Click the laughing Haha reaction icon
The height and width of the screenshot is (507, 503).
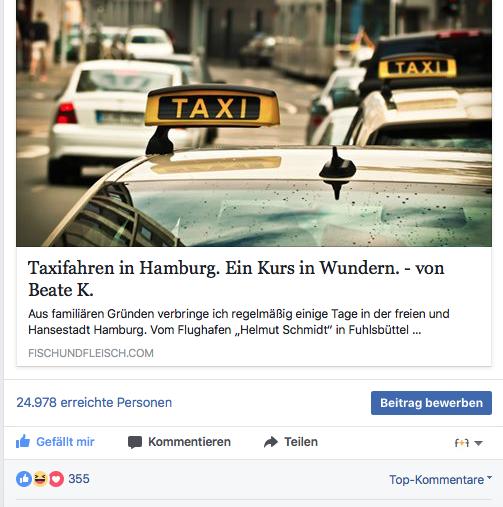coord(40,479)
